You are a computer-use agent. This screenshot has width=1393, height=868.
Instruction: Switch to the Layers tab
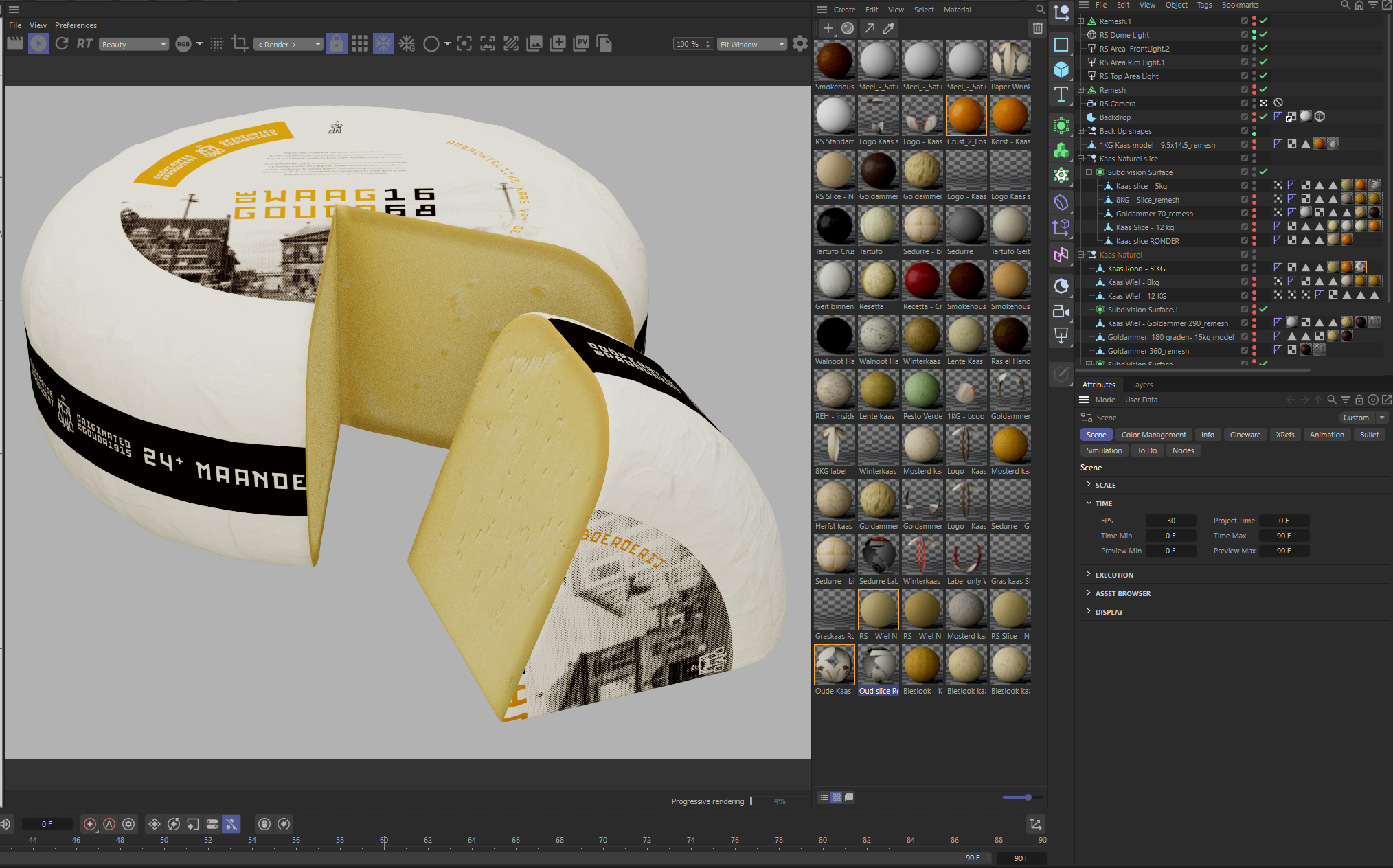click(x=1142, y=385)
